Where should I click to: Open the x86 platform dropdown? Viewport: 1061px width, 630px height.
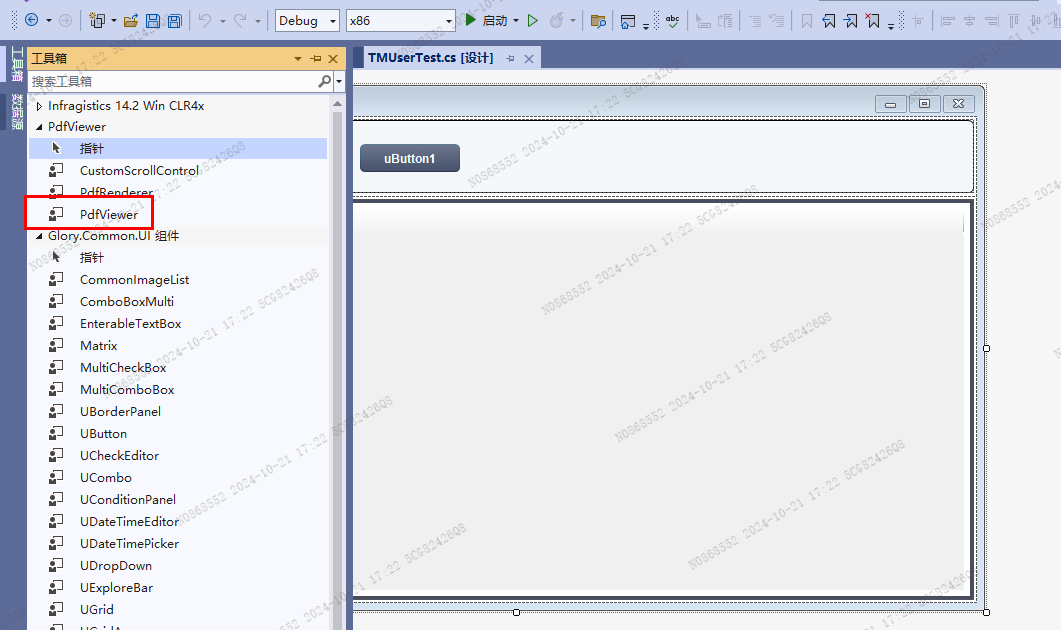(x=401, y=21)
